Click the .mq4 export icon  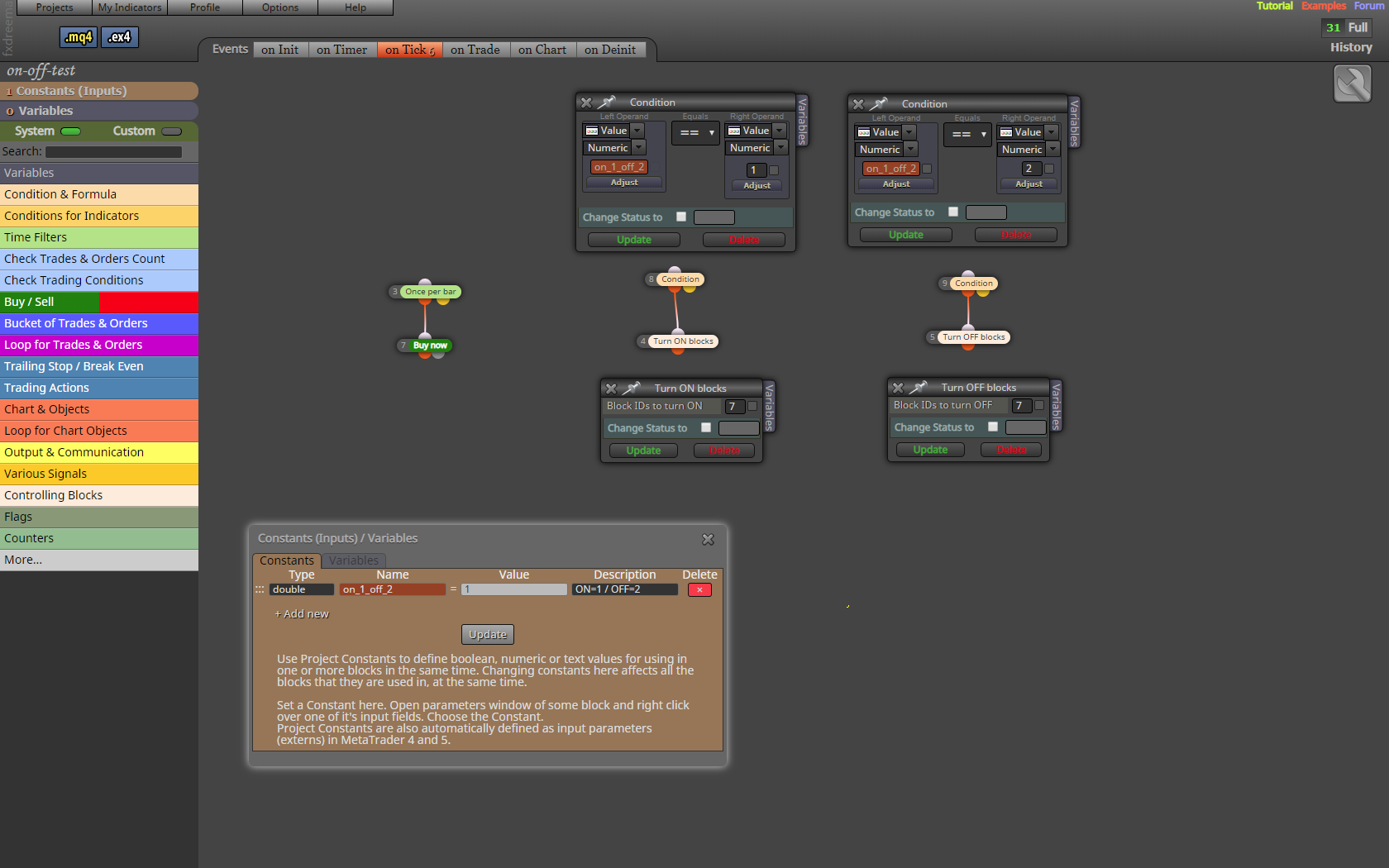[x=79, y=37]
